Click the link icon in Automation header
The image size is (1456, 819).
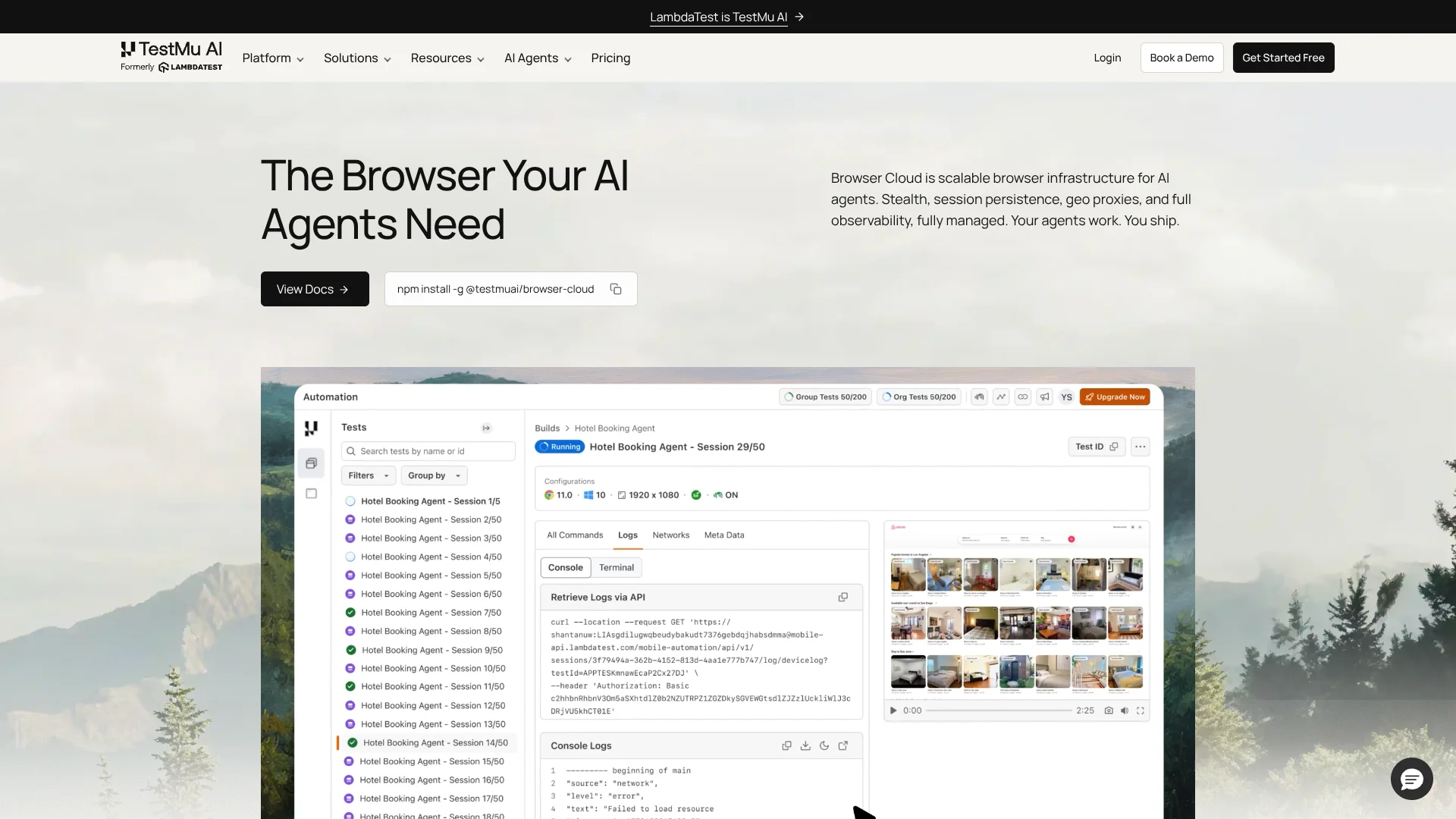coord(1022,397)
